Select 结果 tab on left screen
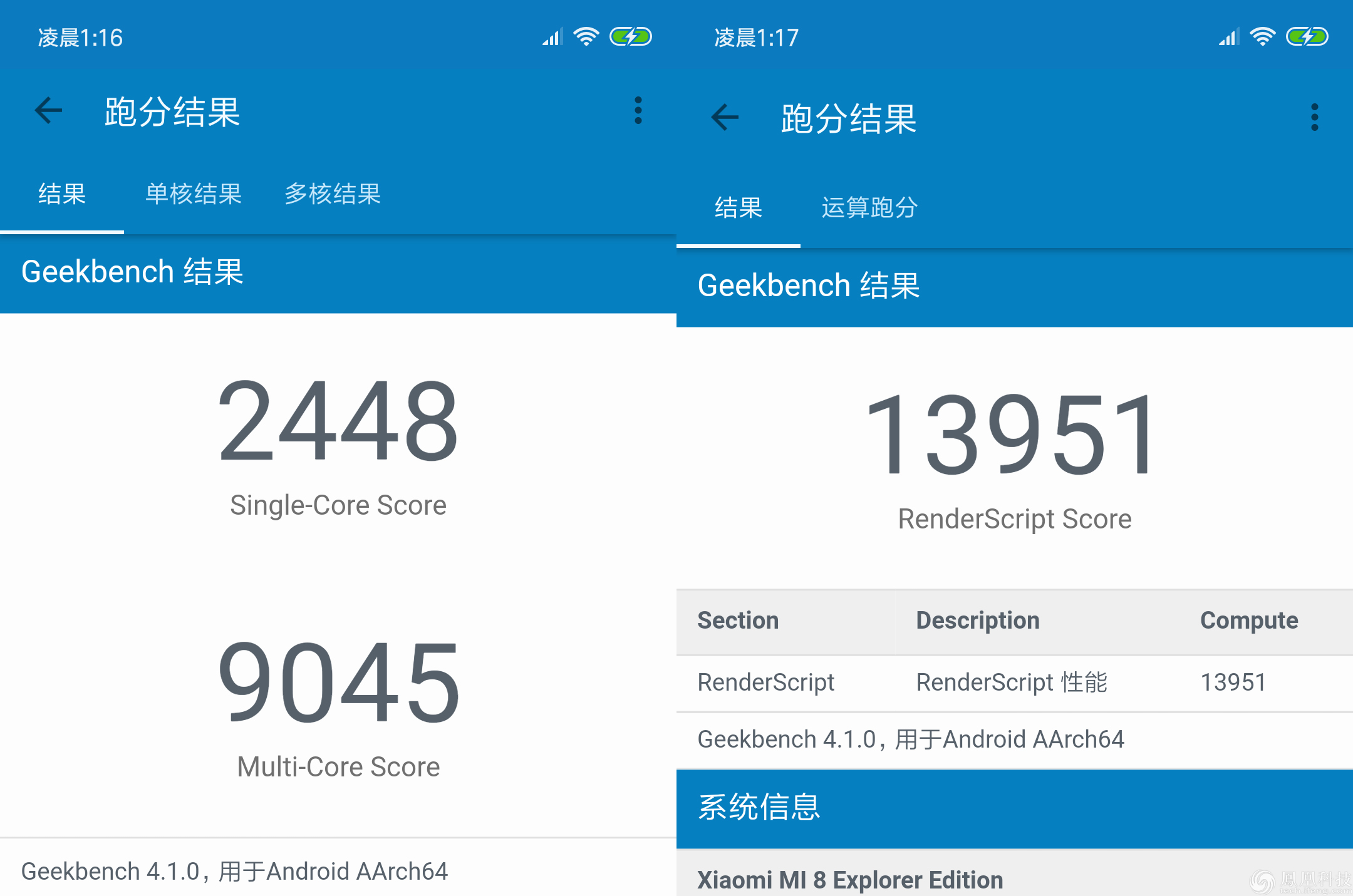This screenshot has height=896, width=1353. 62,194
